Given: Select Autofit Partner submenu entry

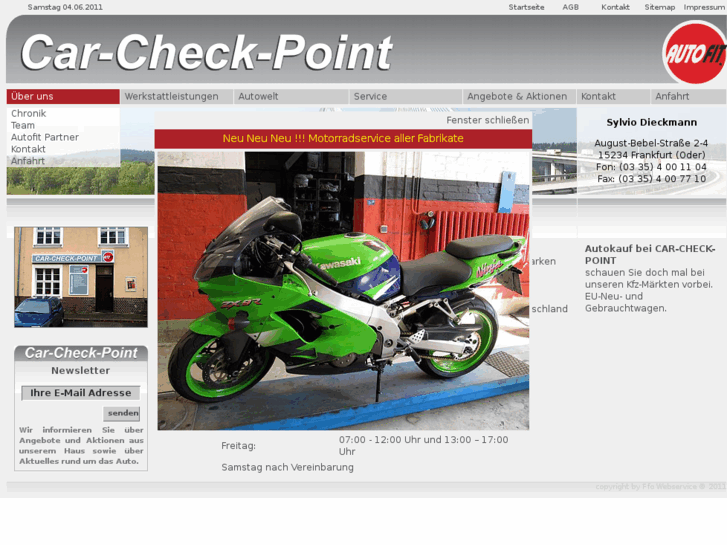Looking at the screenshot, I should point(45,137).
